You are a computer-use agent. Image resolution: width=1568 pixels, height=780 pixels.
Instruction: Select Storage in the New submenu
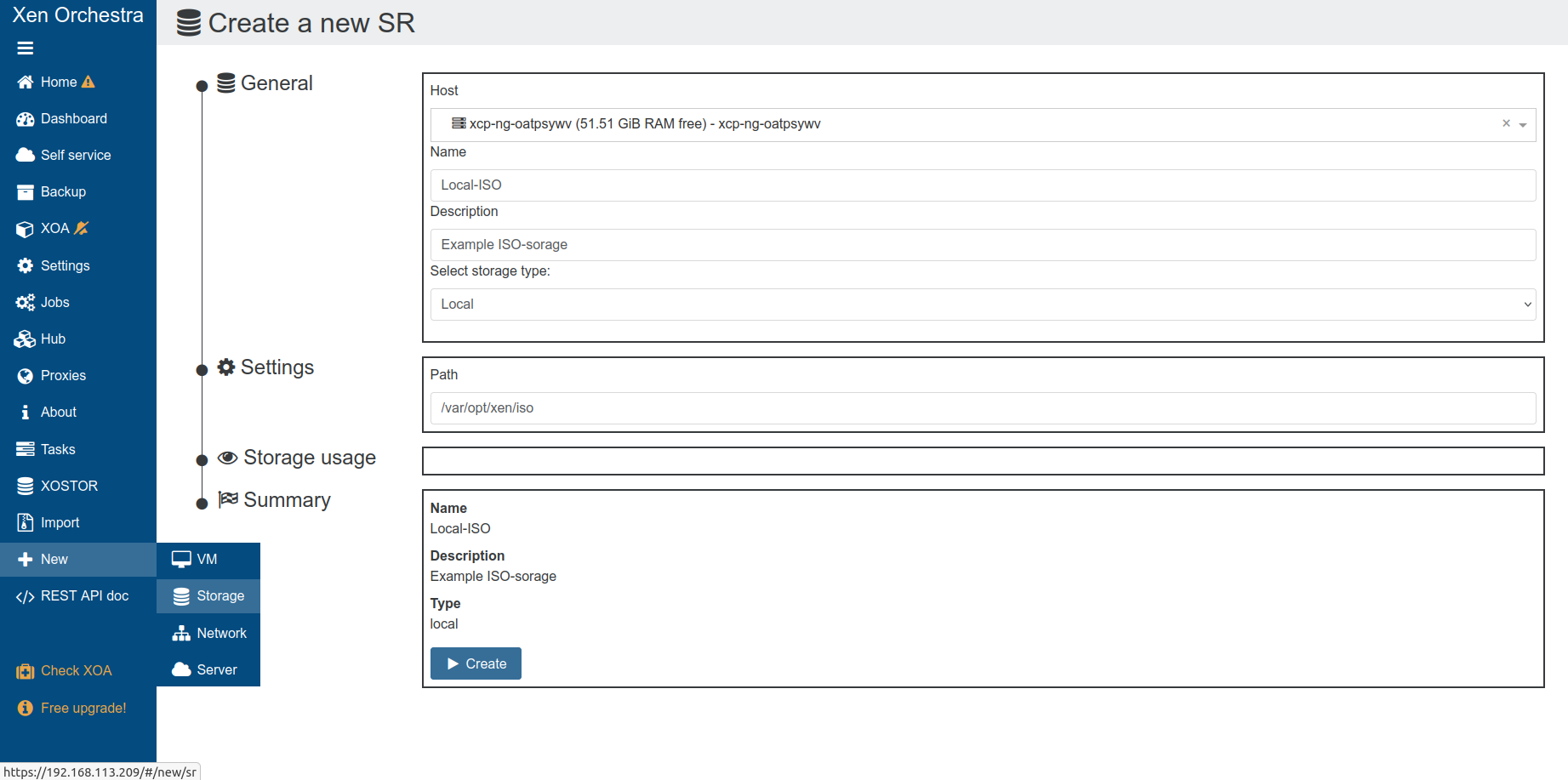click(208, 596)
